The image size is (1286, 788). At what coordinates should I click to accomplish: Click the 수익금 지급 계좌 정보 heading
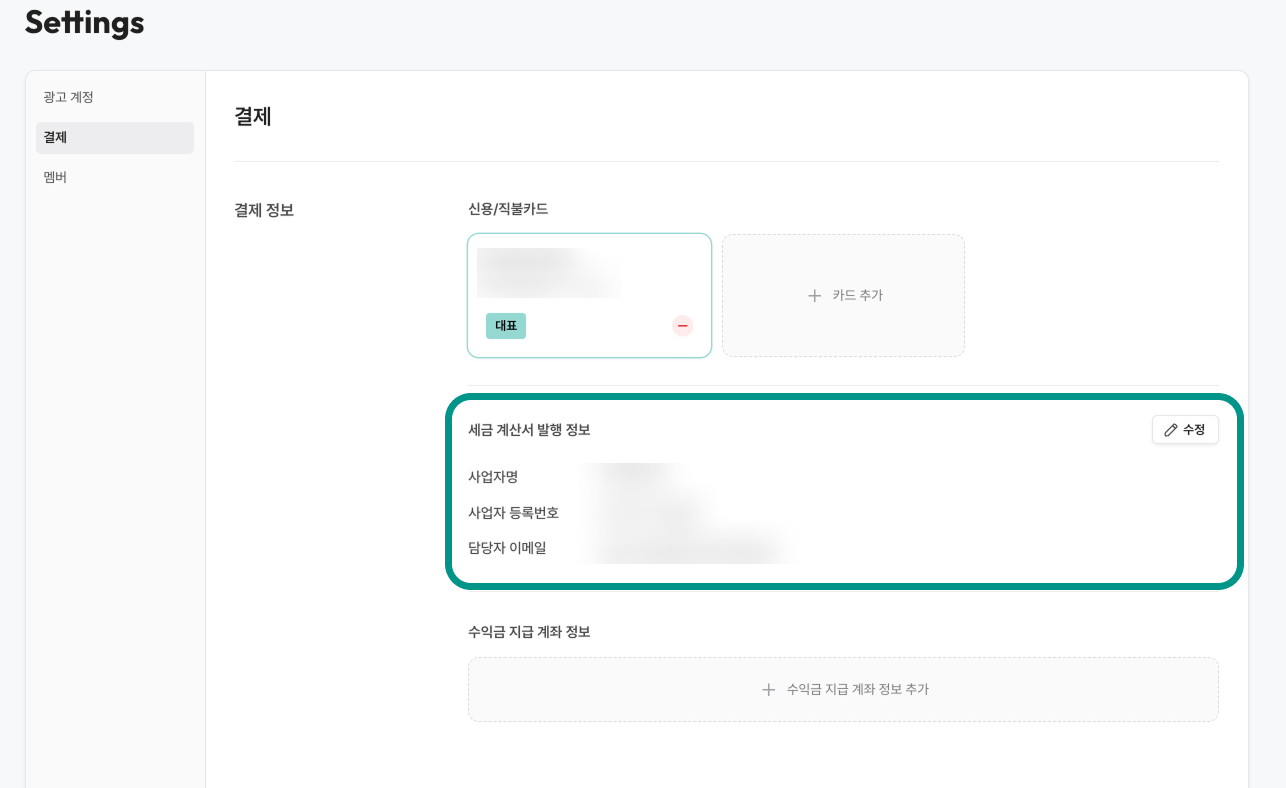click(529, 632)
